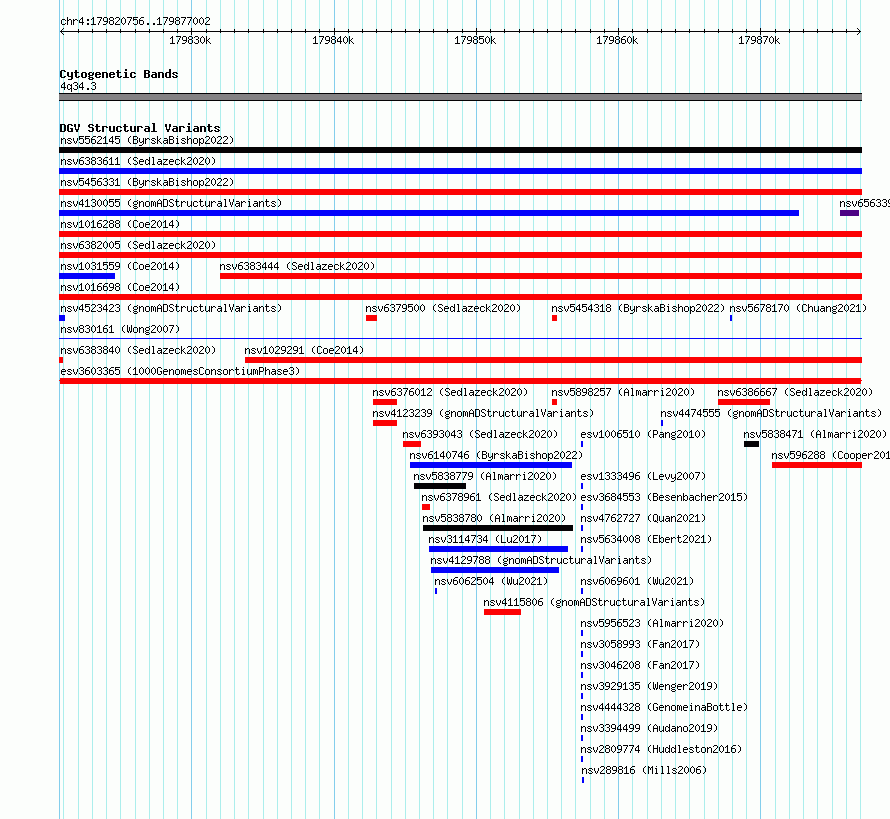The height and width of the screenshot is (819, 890).
Task: Select nsv5898257 (Almarri2020) label
Action: 623,392
